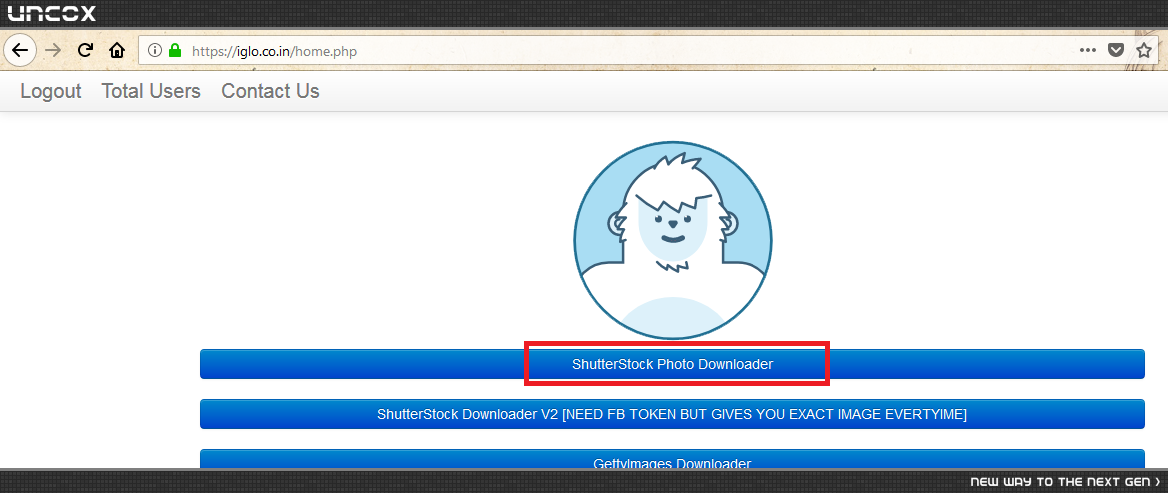
Task: Open ShutterStock Downloader V2 button
Action: (x=672, y=414)
